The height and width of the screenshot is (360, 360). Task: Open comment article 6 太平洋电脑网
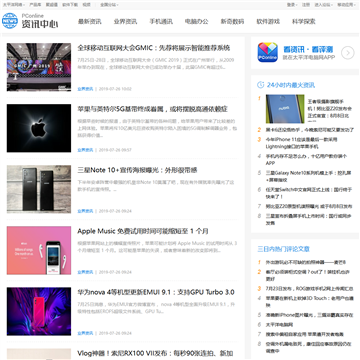click(x=279, y=324)
